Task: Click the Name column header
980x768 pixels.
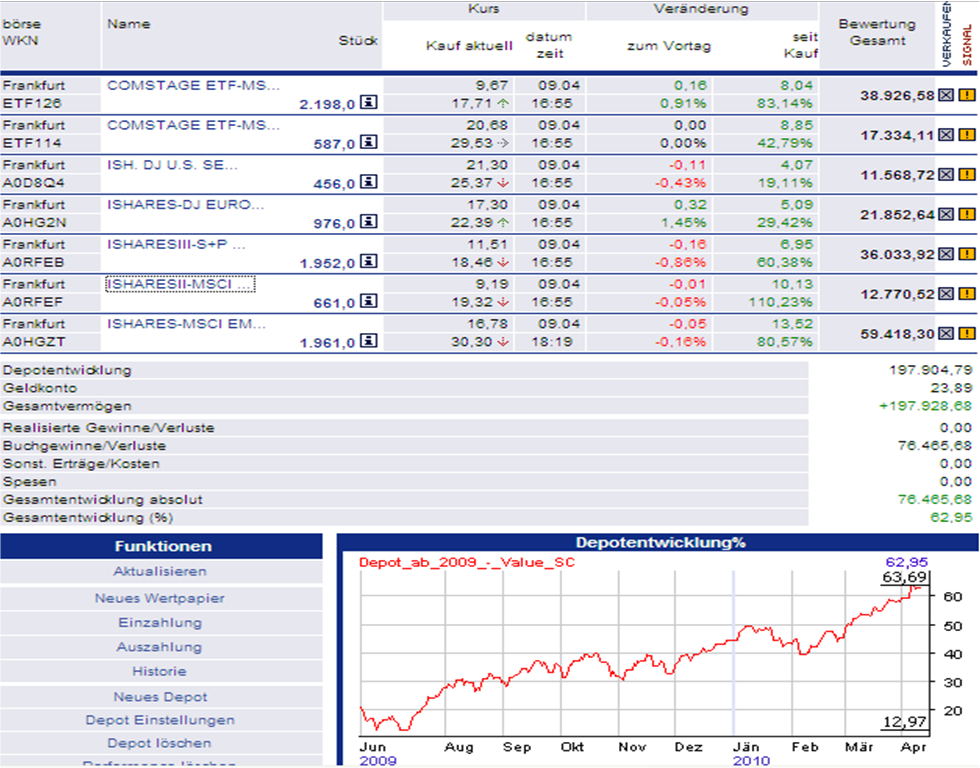Action: [129, 24]
